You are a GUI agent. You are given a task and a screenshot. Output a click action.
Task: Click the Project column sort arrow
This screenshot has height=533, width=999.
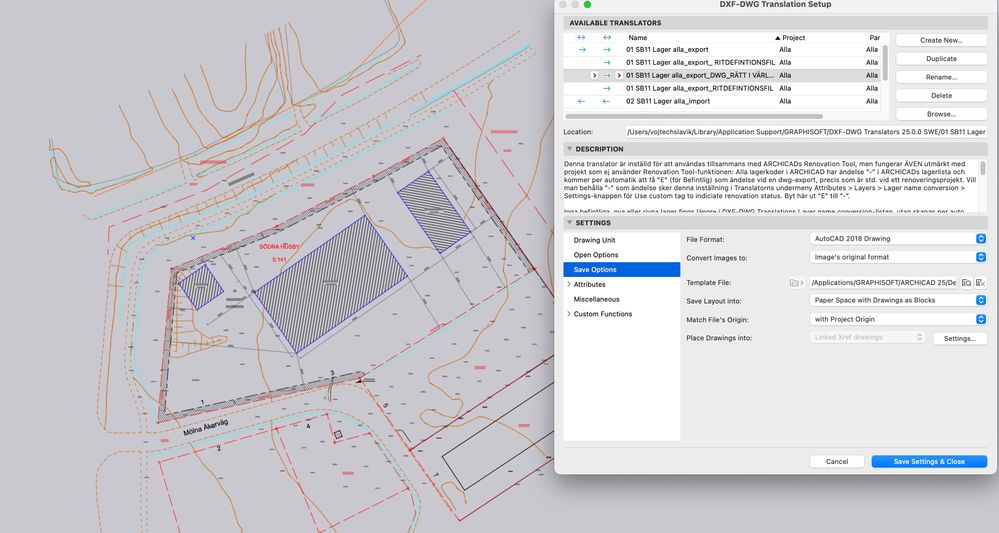[778, 38]
